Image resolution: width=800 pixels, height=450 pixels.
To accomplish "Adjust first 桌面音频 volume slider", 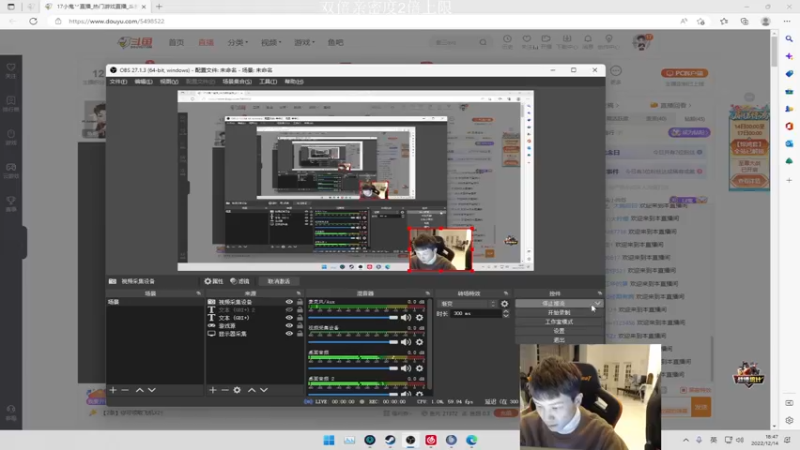I will 353,368.
